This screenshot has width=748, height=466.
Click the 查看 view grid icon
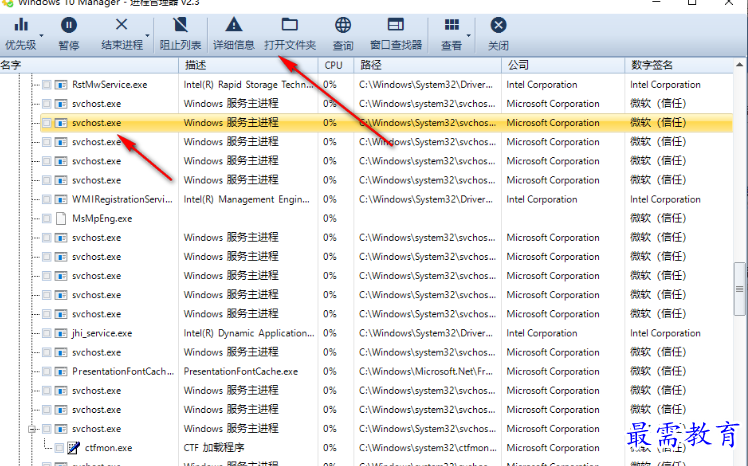click(x=451, y=24)
